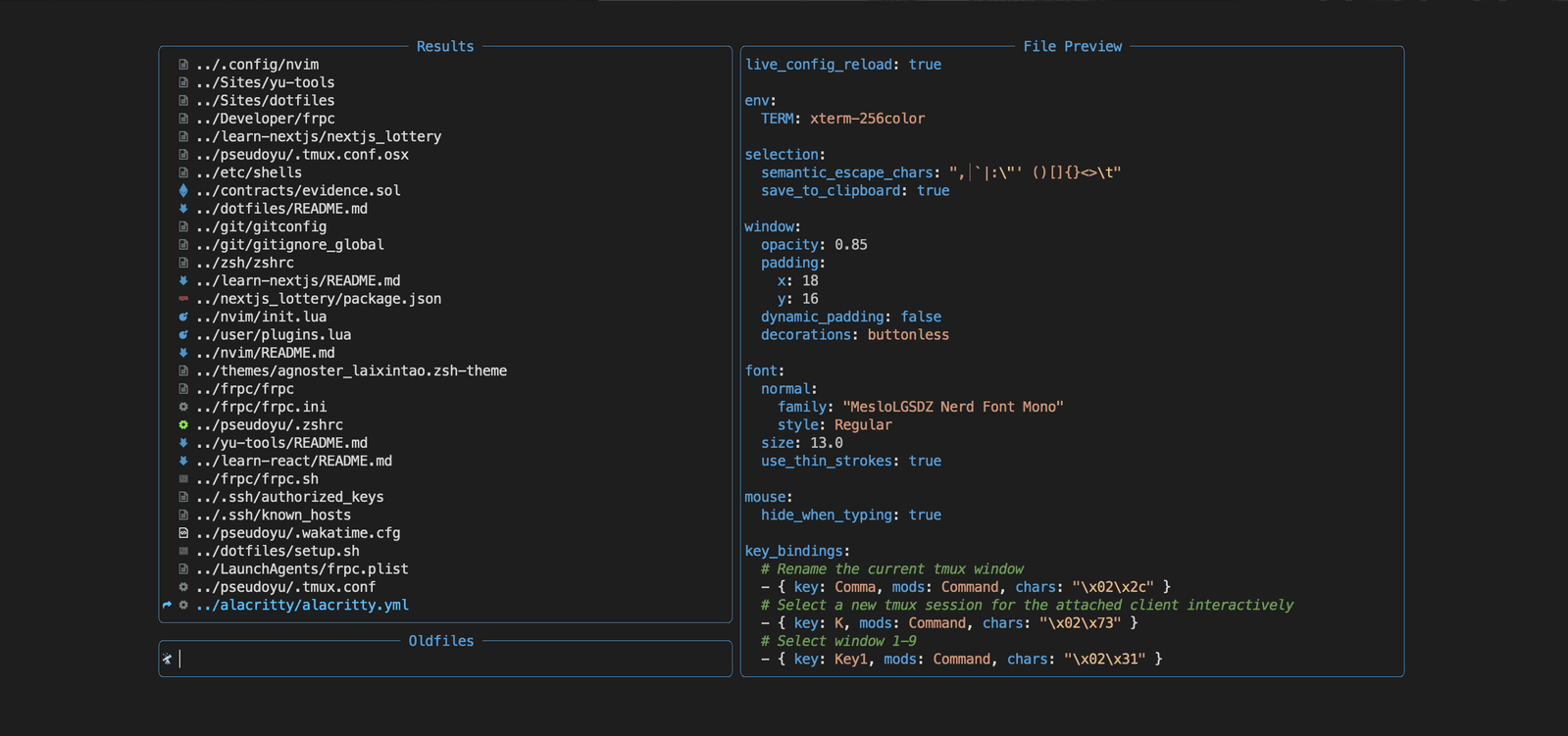
Task: Click the green gear icon beside ../pseudoyu/.zshrc
Action: [x=183, y=425]
